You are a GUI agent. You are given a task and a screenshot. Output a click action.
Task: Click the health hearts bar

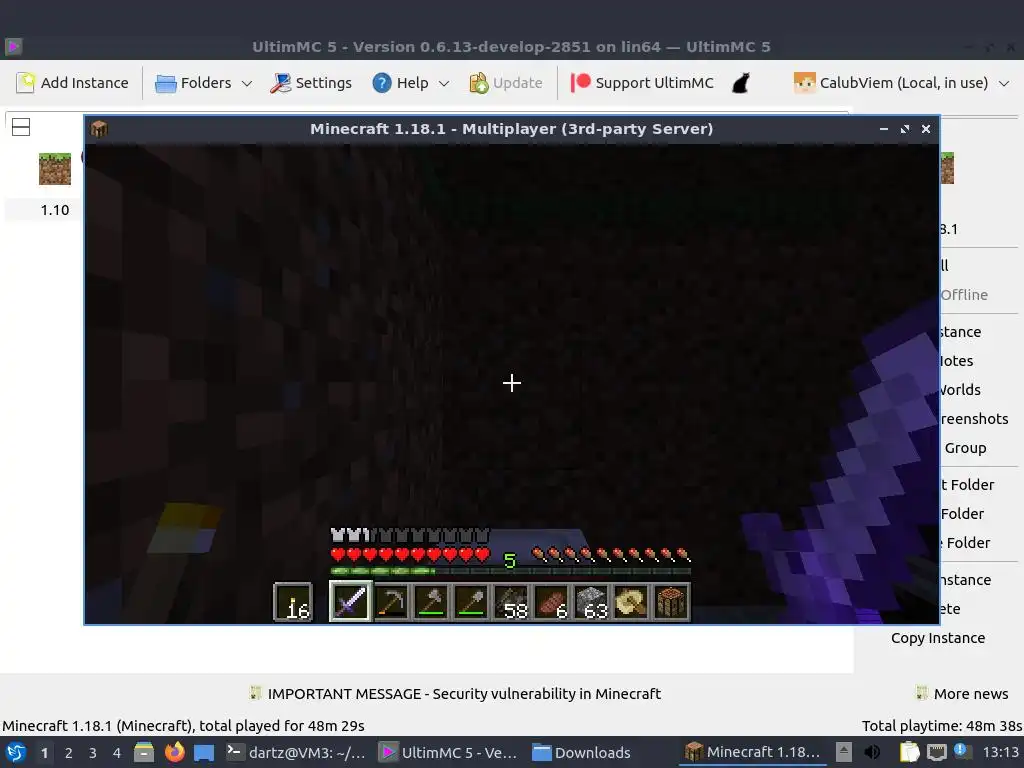pos(410,555)
